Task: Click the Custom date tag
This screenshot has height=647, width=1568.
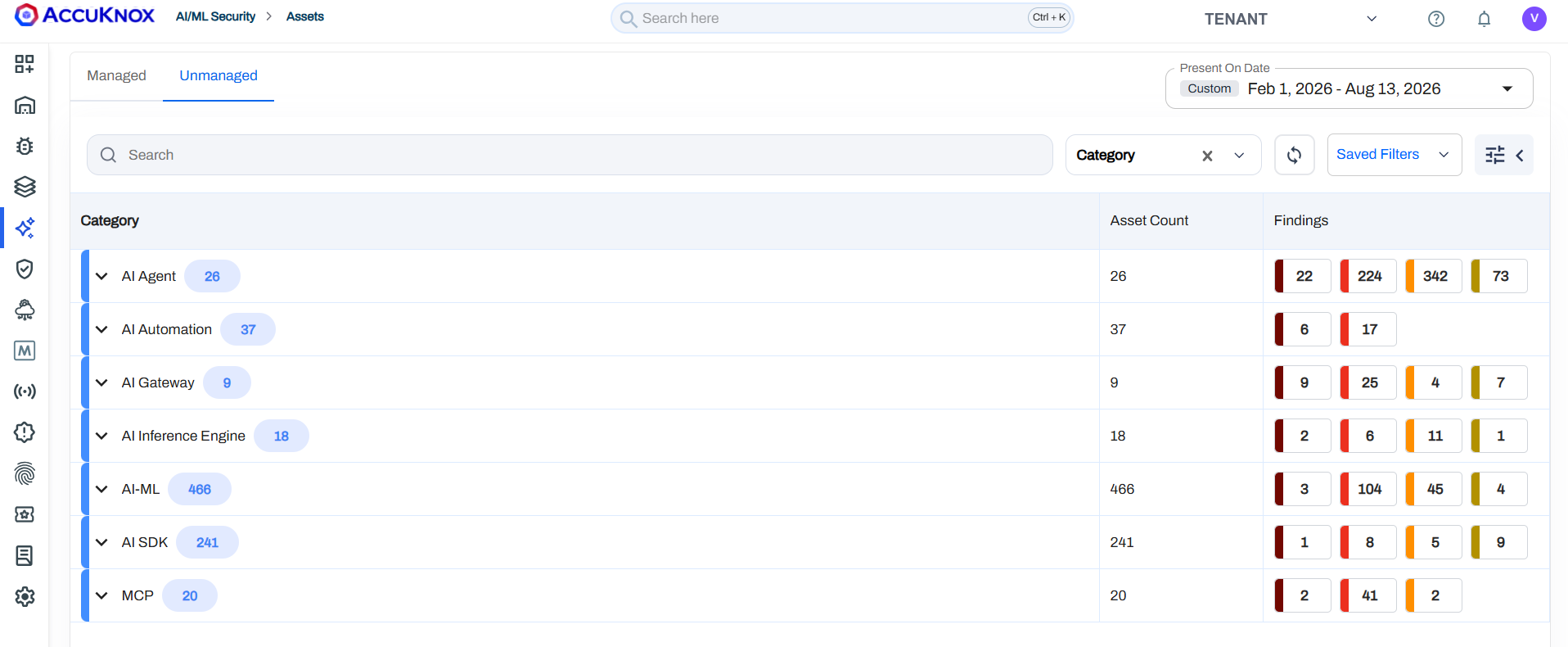Action: (x=1210, y=88)
